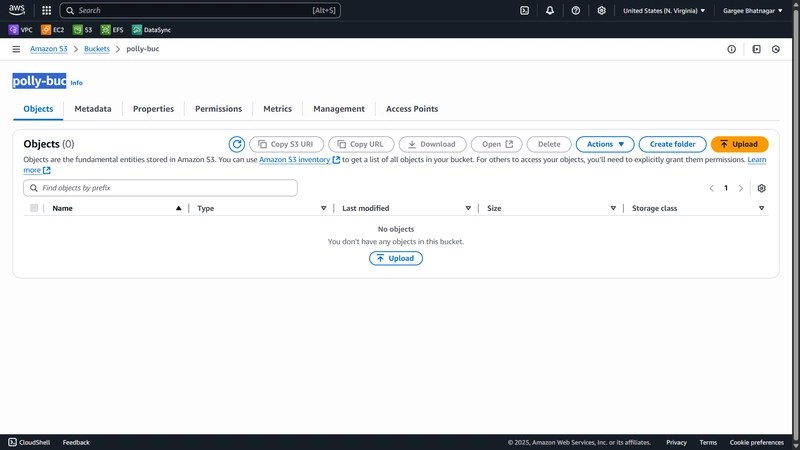Go to Amazon S3 breadcrumb link

(48, 49)
